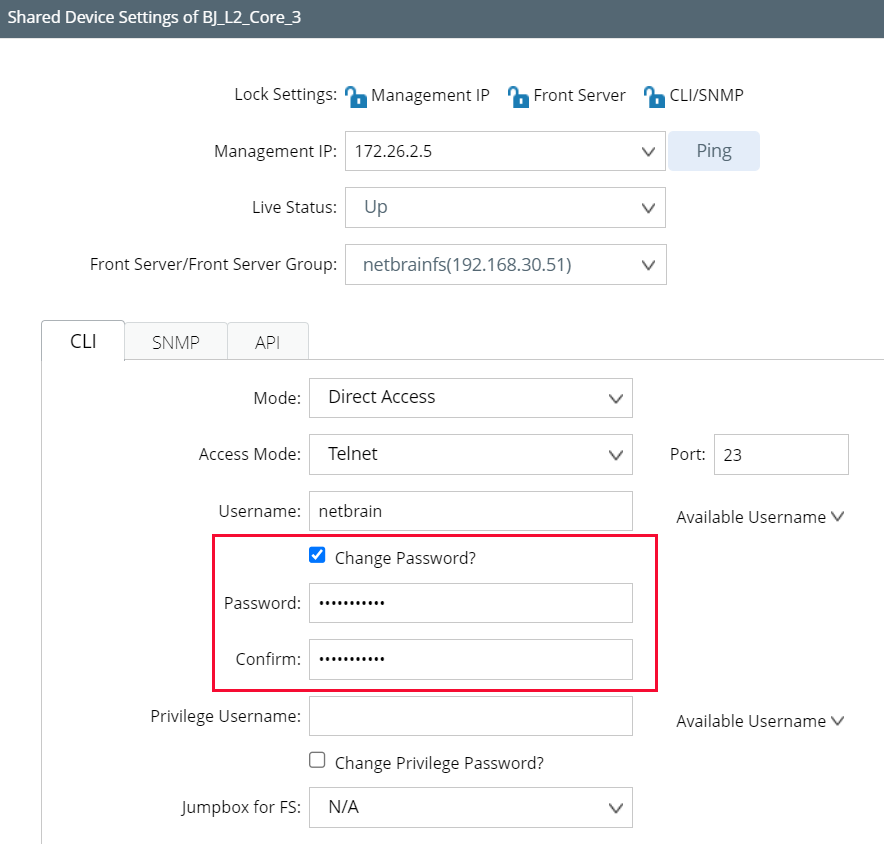This screenshot has width=884, height=844.
Task: Open the Mode dropdown showing Direct Access
Action: pos(615,398)
